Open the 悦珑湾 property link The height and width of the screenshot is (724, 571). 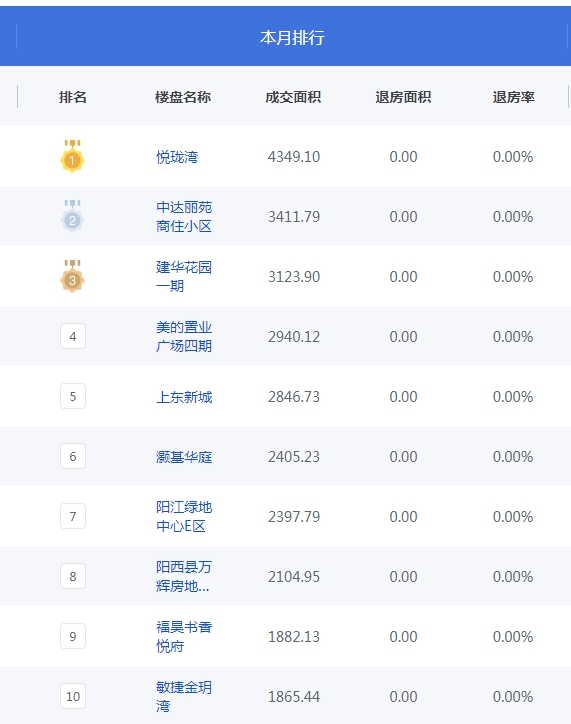pyautogui.click(x=177, y=157)
